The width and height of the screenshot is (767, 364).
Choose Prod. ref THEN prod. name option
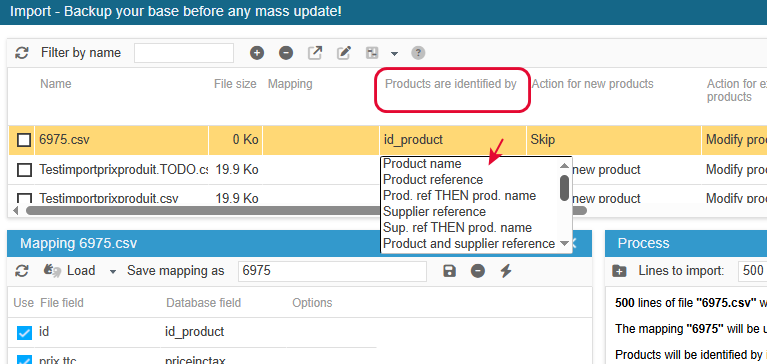click(x=459, y=196)
